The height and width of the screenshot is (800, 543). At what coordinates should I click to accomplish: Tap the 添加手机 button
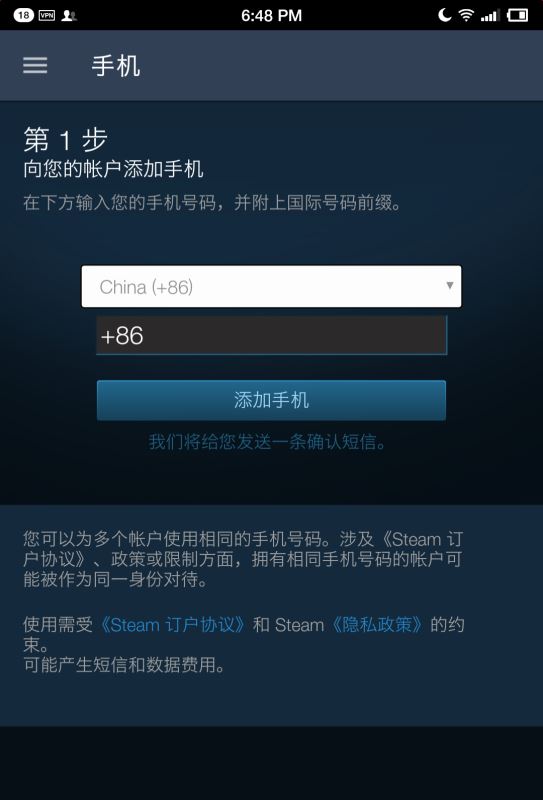[272, 400]
